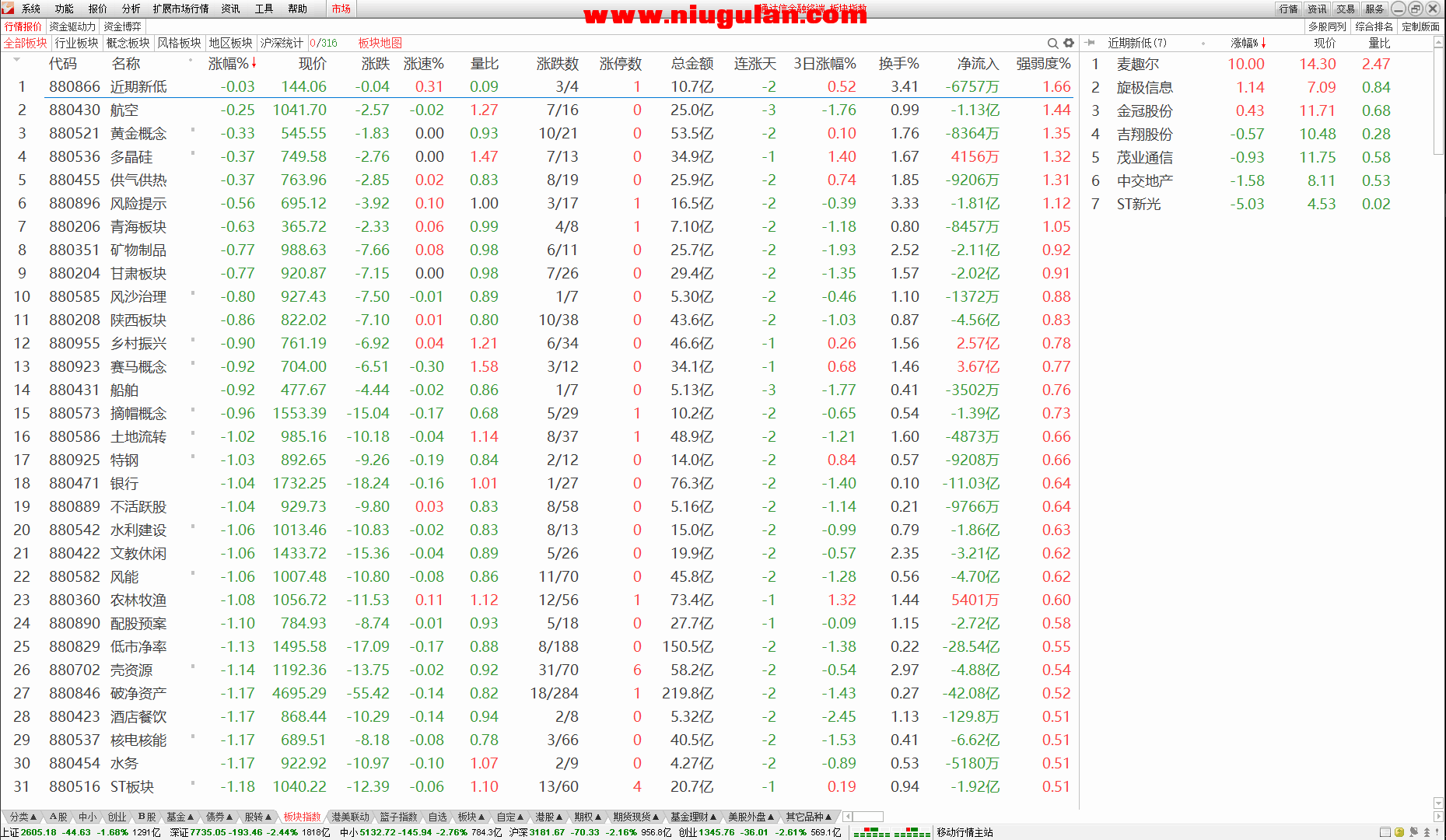
Task: Switch to the 资金博弈 tab
Action: coord(123,26)
